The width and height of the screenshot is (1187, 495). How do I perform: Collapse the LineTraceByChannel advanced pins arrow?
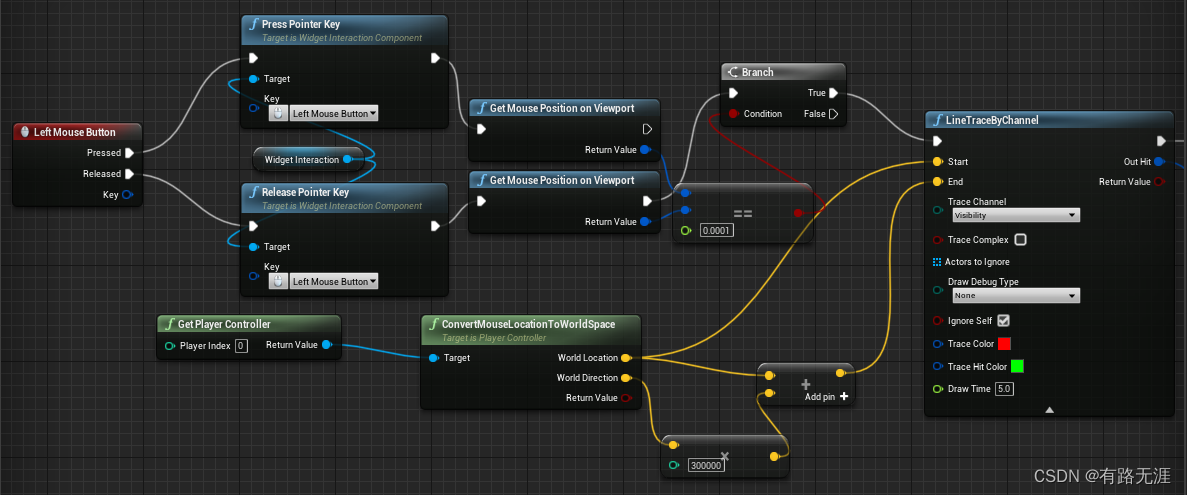[x=1049, y=409]
